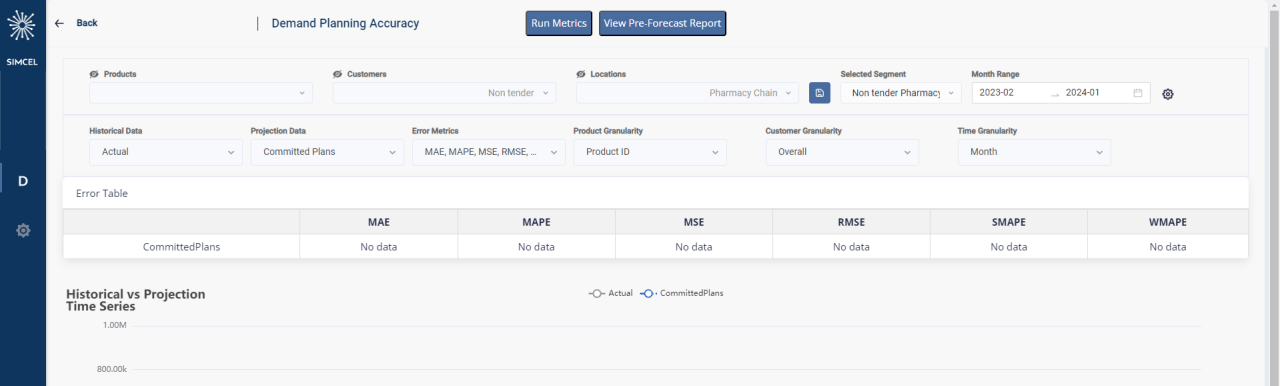Open Projection Data dropdown
1280x386 pixels.
point(327,152)
